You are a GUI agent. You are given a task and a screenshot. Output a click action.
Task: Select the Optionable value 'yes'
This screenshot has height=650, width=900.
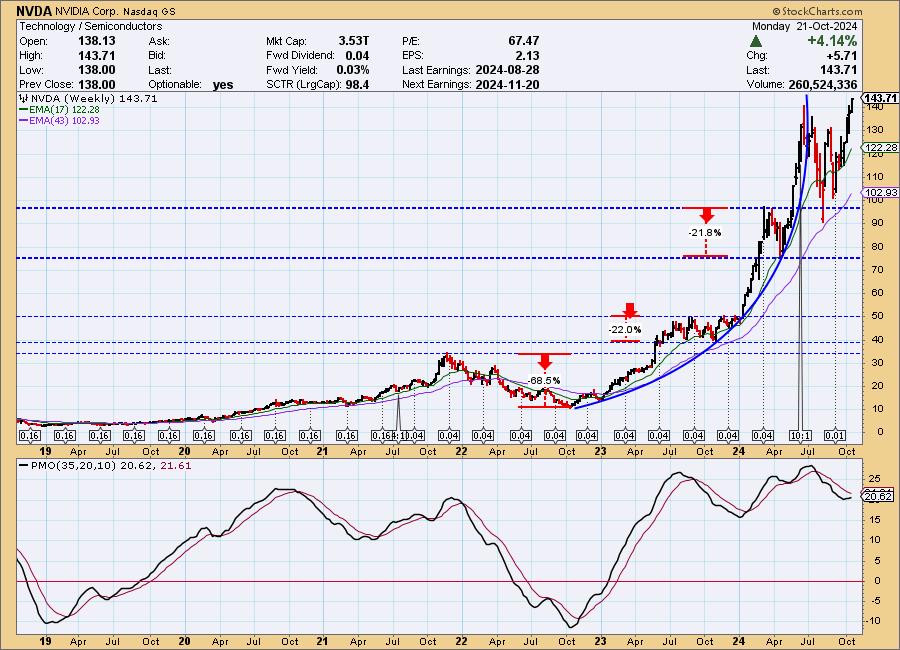[x=223, y=85]
